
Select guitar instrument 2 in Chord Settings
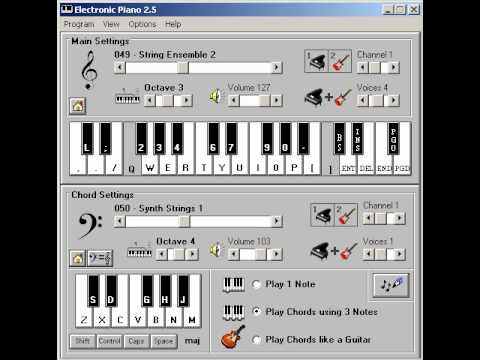pyautogui.click(x=346, y=215)
